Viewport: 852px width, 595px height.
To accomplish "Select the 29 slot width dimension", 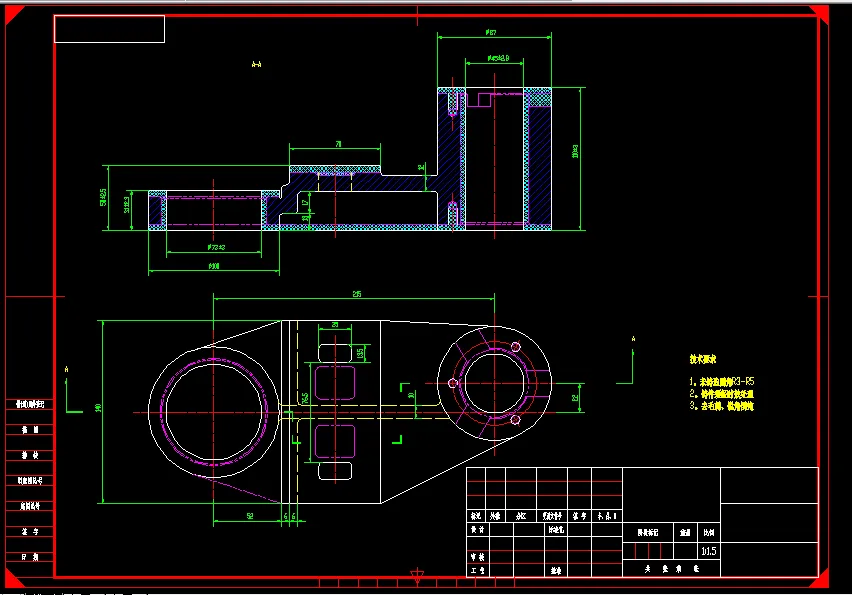I will tap(335, 325).
